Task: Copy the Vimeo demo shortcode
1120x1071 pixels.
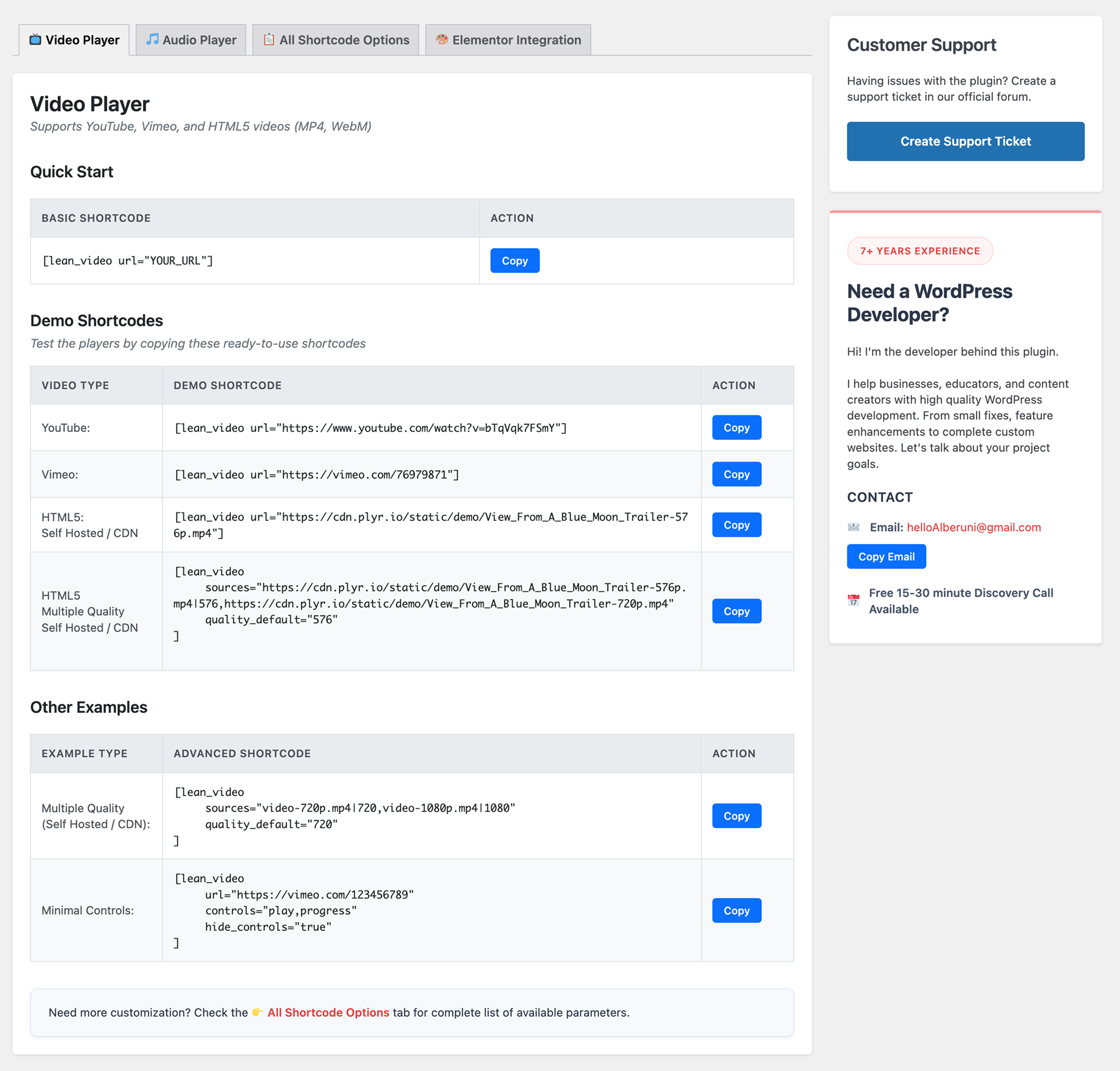Action: click(x=736, y=474)
